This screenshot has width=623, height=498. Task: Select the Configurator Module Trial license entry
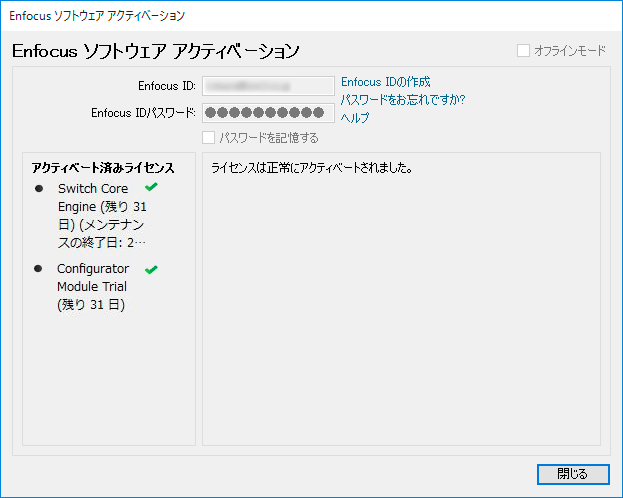pyautogui.click(x=93, y=287)
